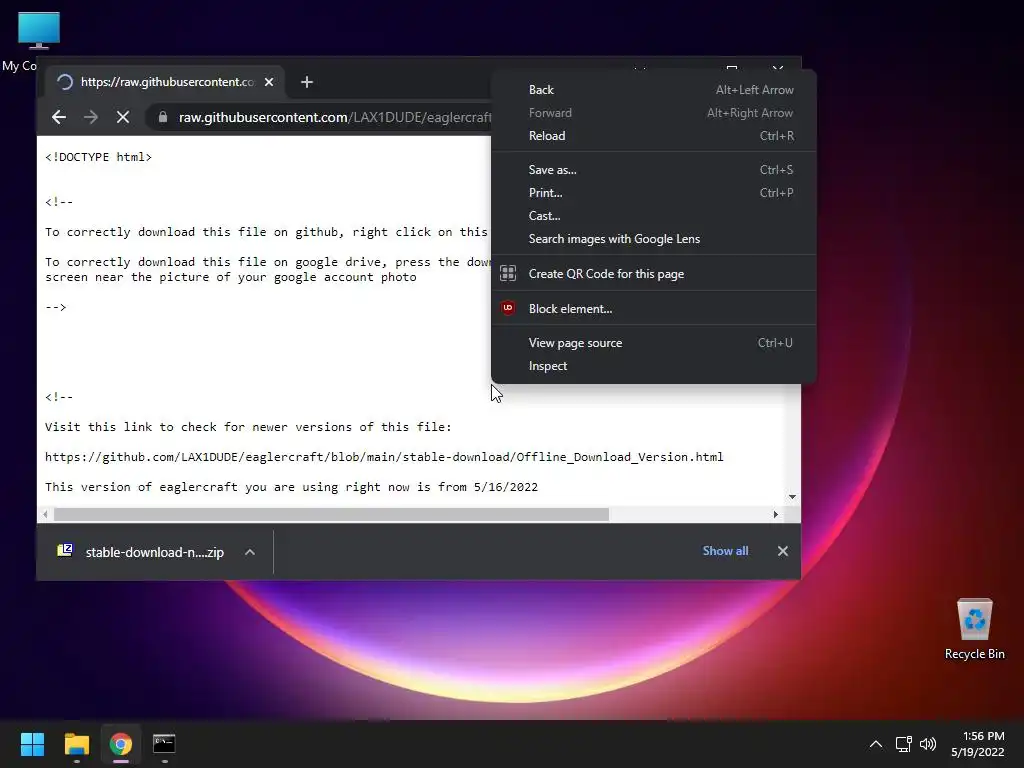Screen dimensions: 1024x768
Task: Select the raw.githubusercontent.com browser tab
Action: pos(165,82)
